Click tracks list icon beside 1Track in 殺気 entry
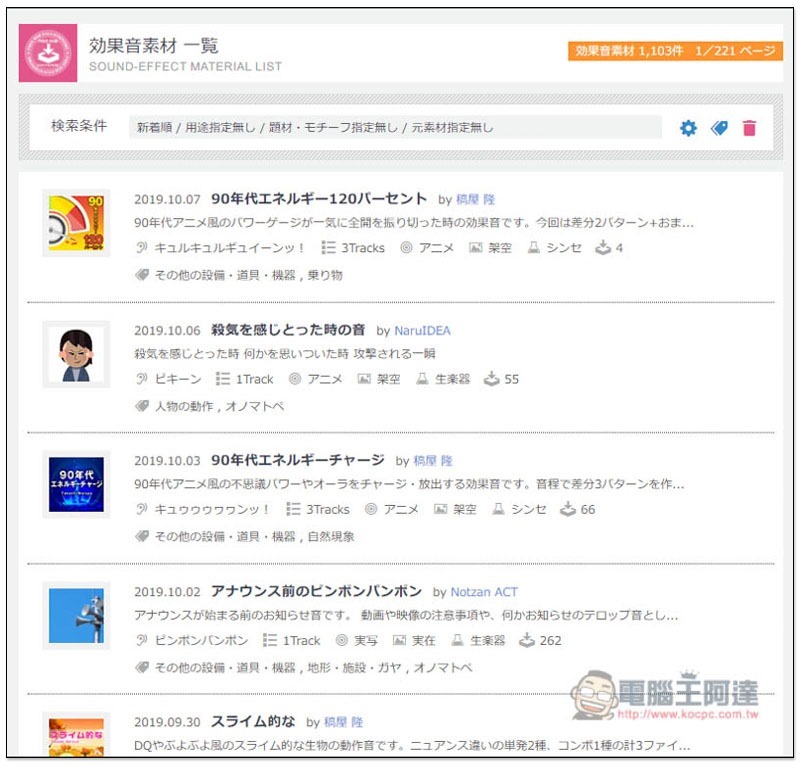The height and width of the screenshot is (766, 800). tap(222, 379)
